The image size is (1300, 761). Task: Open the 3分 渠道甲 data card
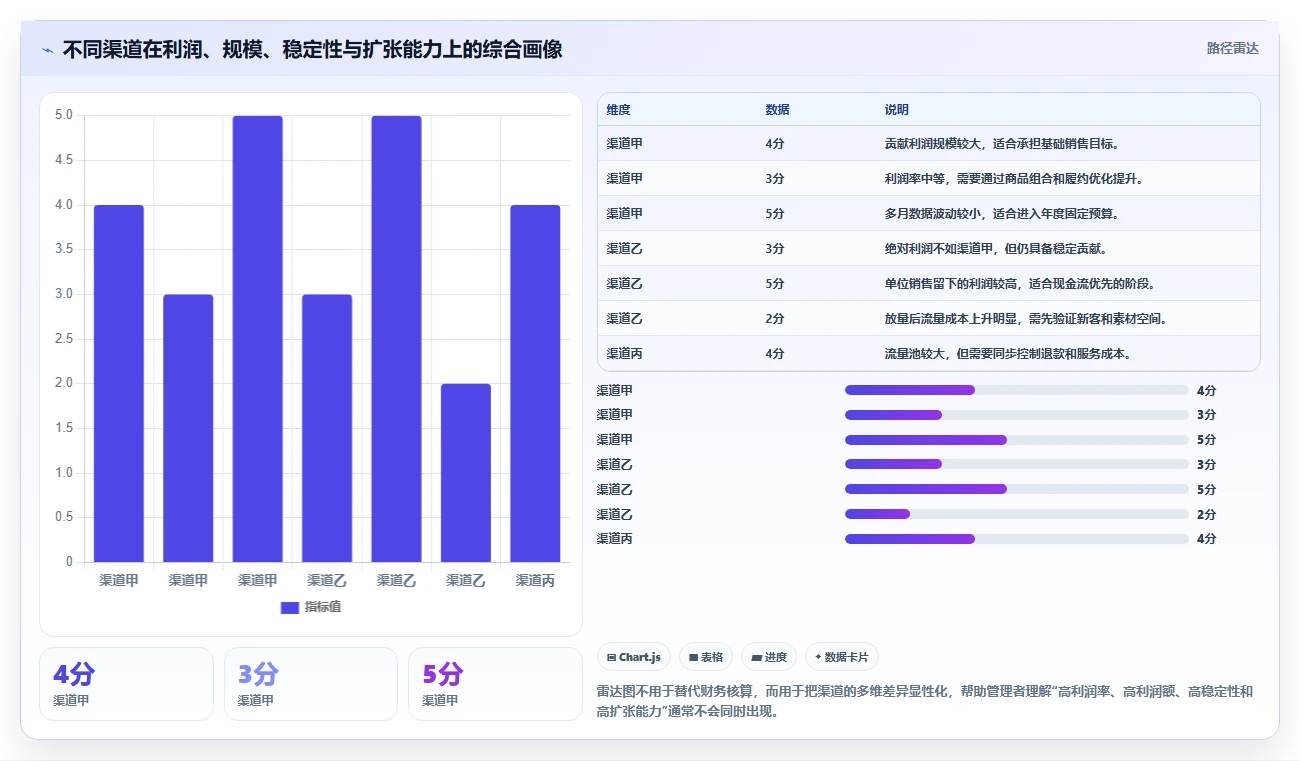(311, 684)
